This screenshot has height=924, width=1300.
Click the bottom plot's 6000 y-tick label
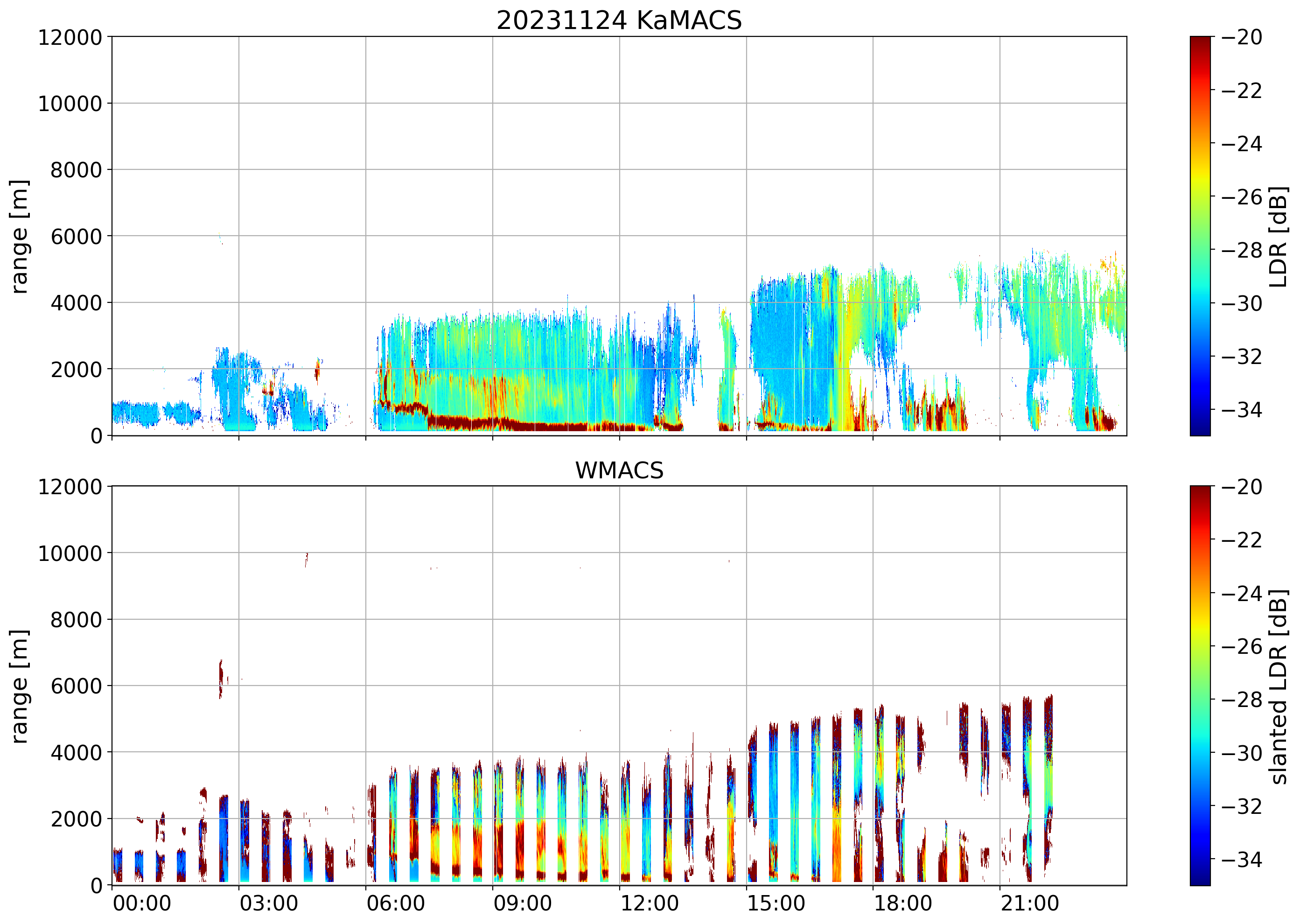click(x=76, y=686)
